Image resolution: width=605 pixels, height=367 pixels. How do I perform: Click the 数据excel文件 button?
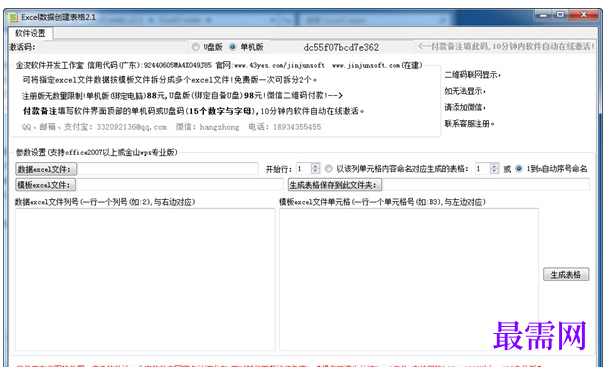coord(46,169)
